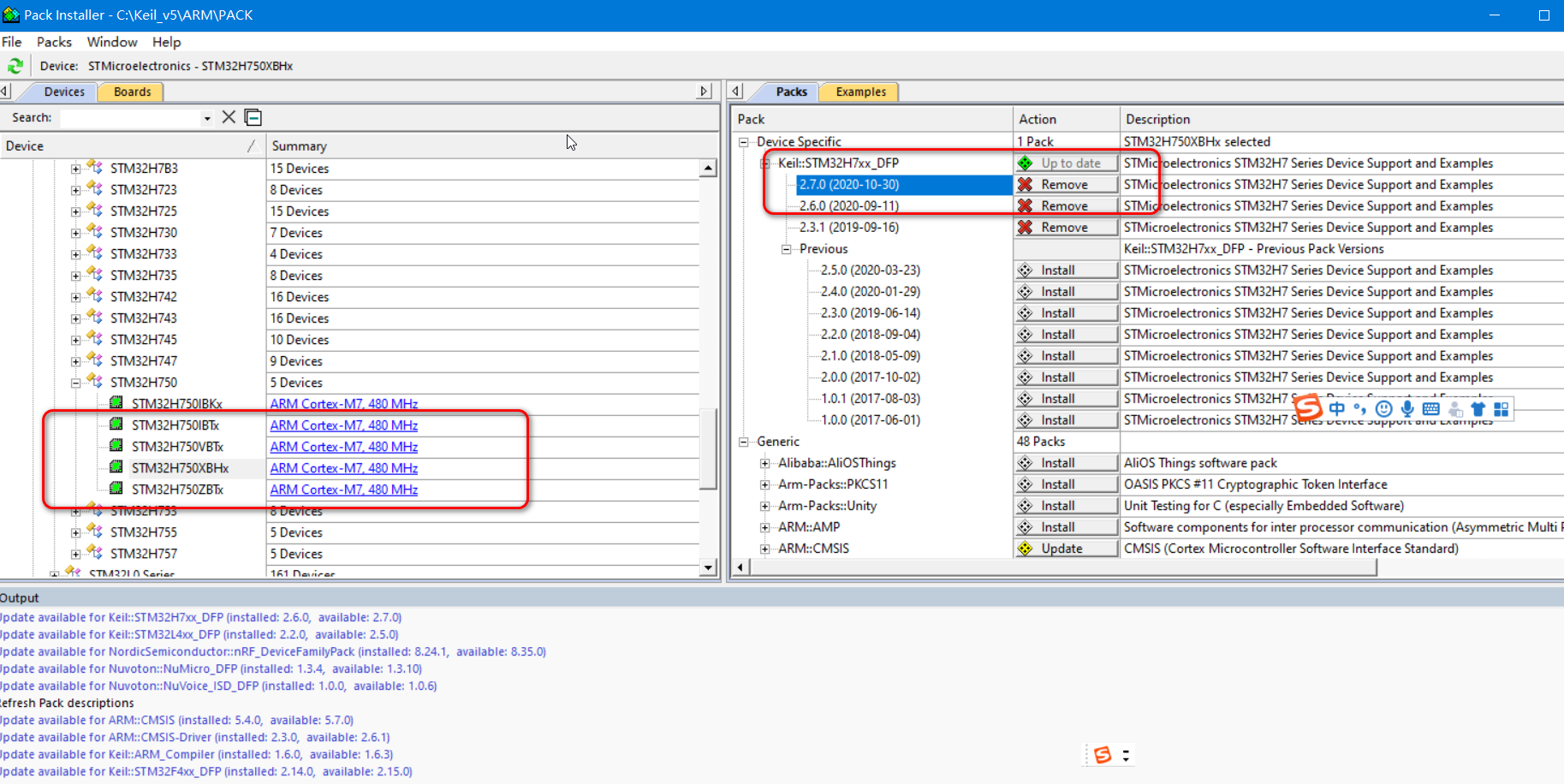Click the device list scroll-down arrow
The height and width of the screenshot is (784, 1564).
point(708,567)
